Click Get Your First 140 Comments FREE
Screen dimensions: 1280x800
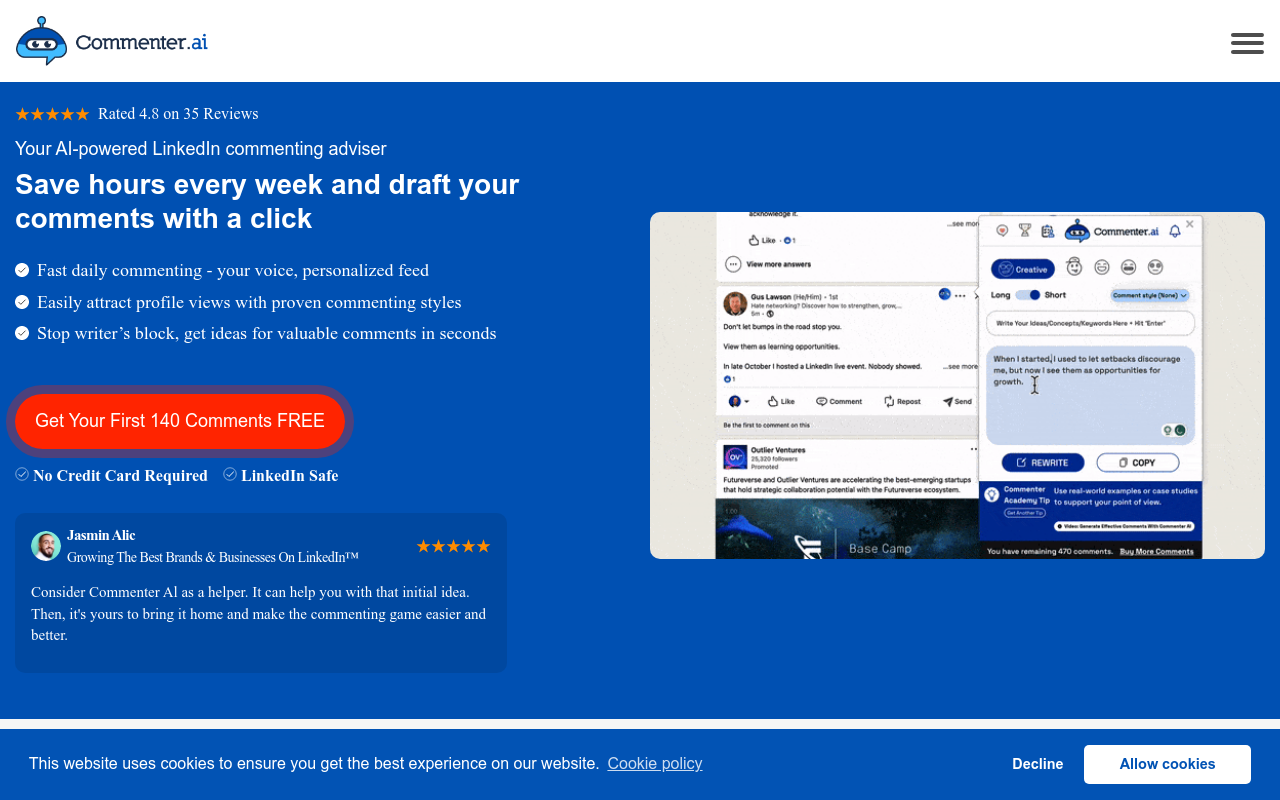[x=180, y=421]
